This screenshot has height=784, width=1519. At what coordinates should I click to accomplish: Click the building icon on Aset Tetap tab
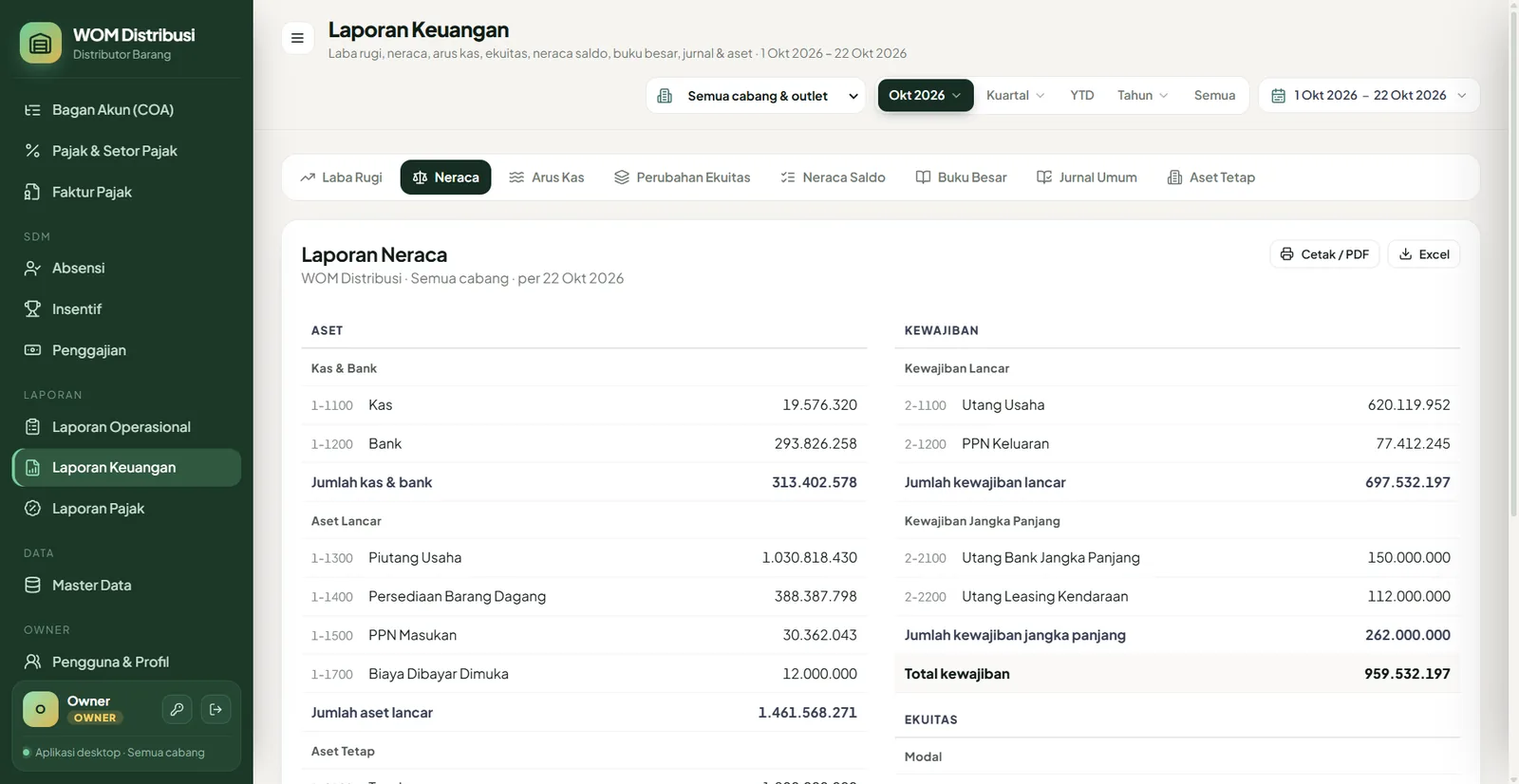tap(1174, 177)
